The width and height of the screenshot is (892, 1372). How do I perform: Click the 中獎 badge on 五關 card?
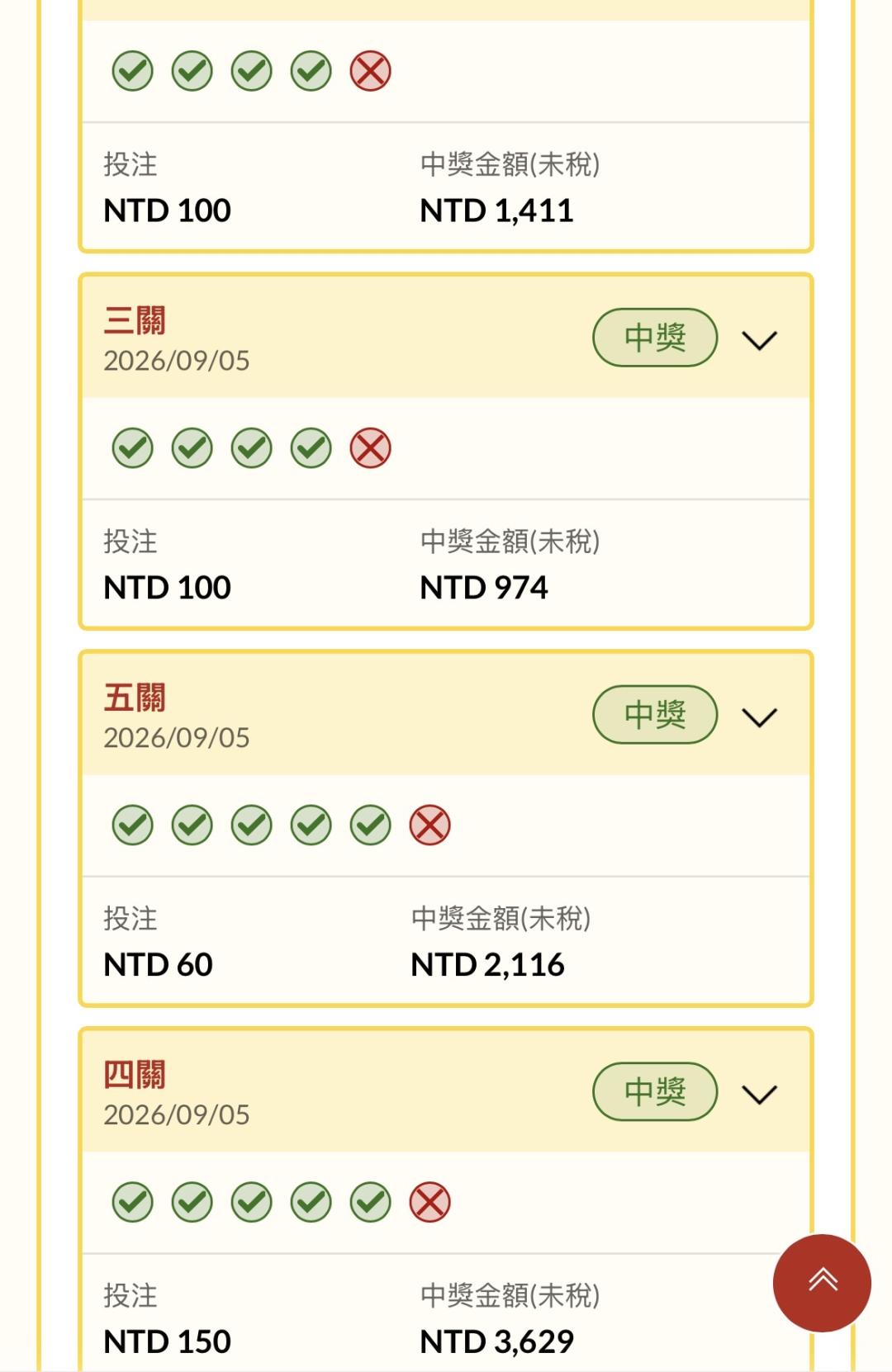tap(655, 715)
